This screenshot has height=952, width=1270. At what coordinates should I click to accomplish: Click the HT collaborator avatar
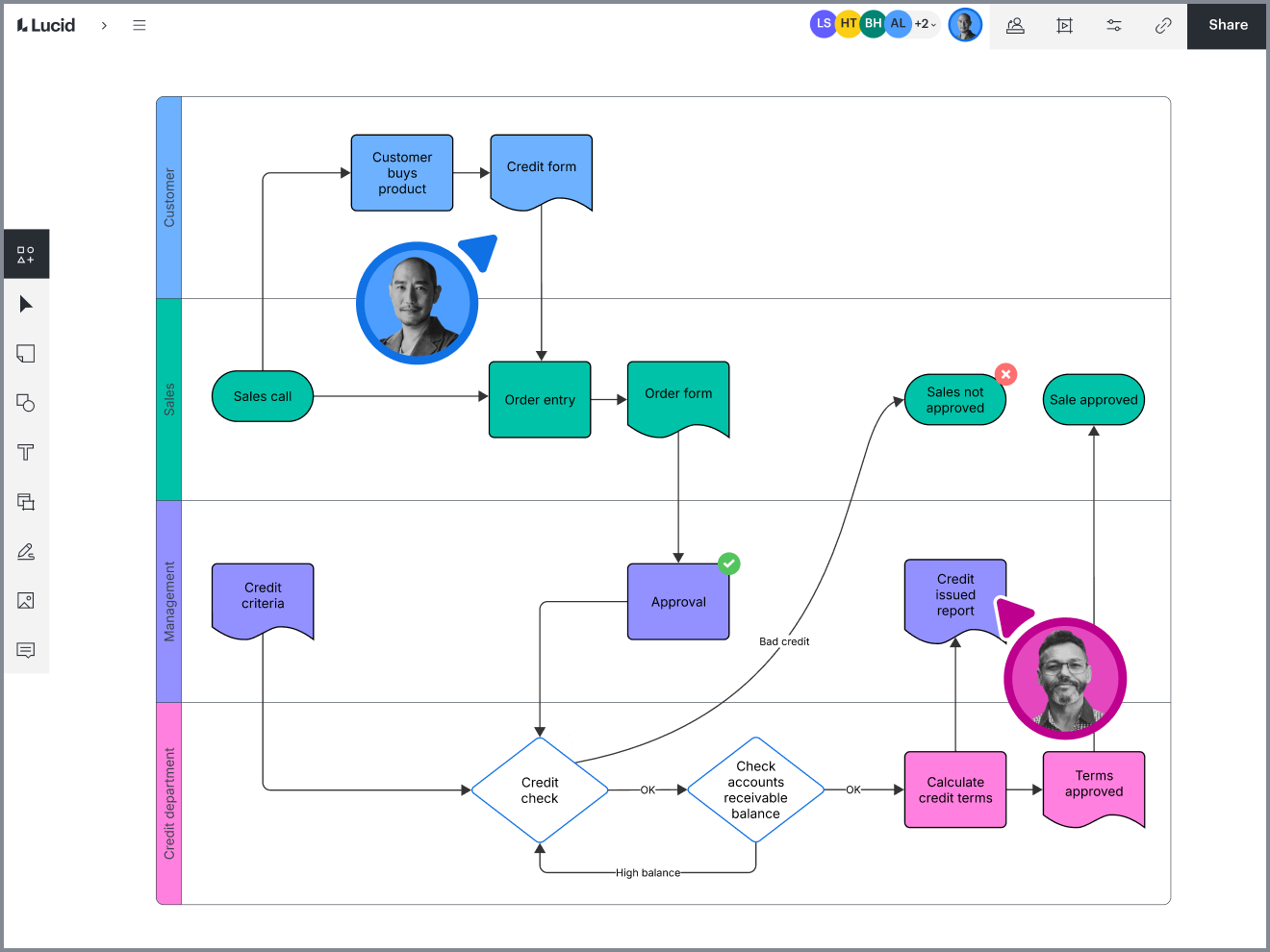pyautogui.click(x=848, y=24)
